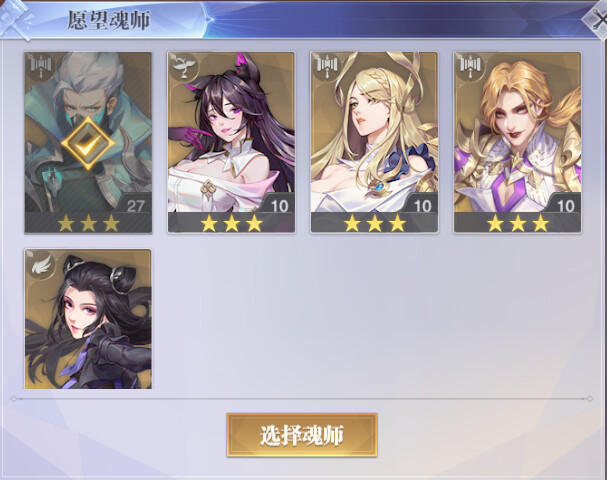This screenshot has width=607, height=480.
Task: Click class emblem icon on grey-haired hero card
Action: [40, 66]
